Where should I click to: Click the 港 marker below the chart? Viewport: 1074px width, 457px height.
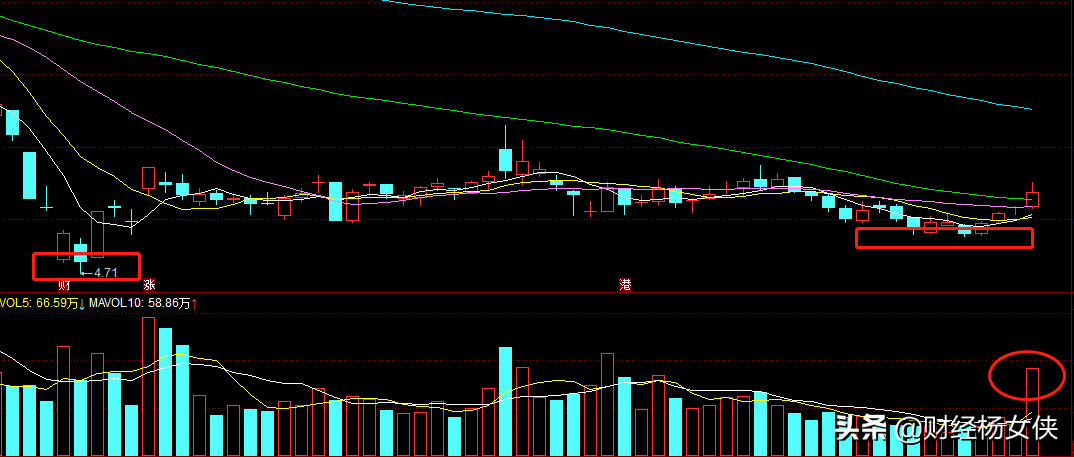tap(625, 286)
